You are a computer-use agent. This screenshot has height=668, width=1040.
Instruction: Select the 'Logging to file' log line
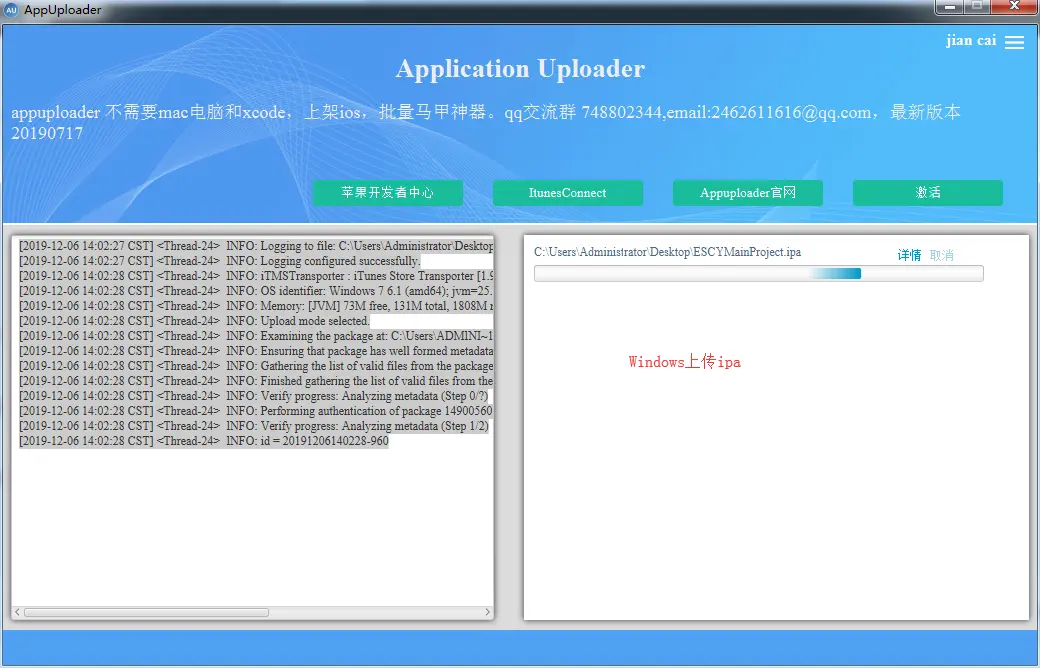[x=256, y=245]
